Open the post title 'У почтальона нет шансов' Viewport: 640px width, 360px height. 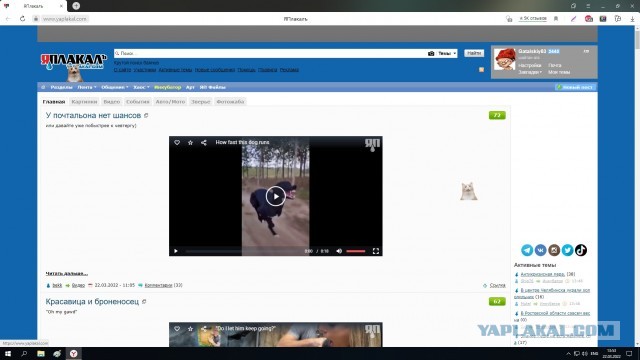coord(93,116)
